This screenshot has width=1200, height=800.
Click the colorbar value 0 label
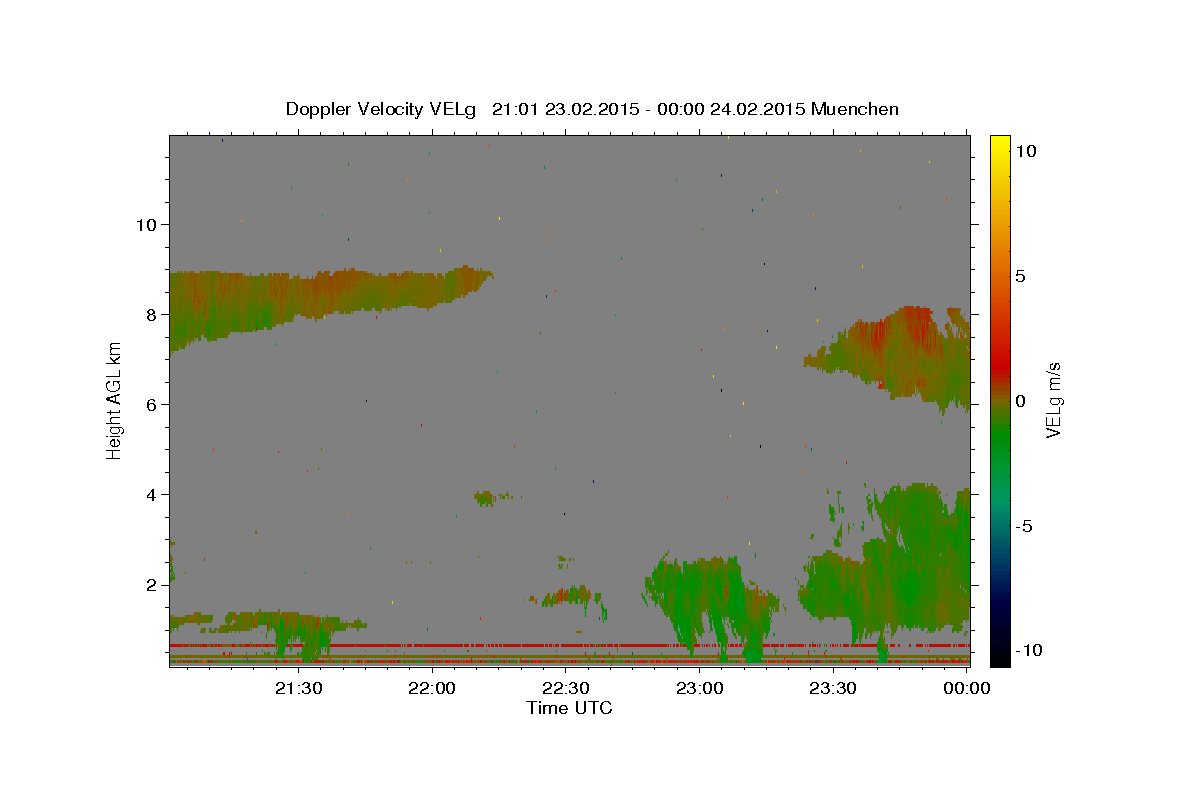coord(1021,401)
